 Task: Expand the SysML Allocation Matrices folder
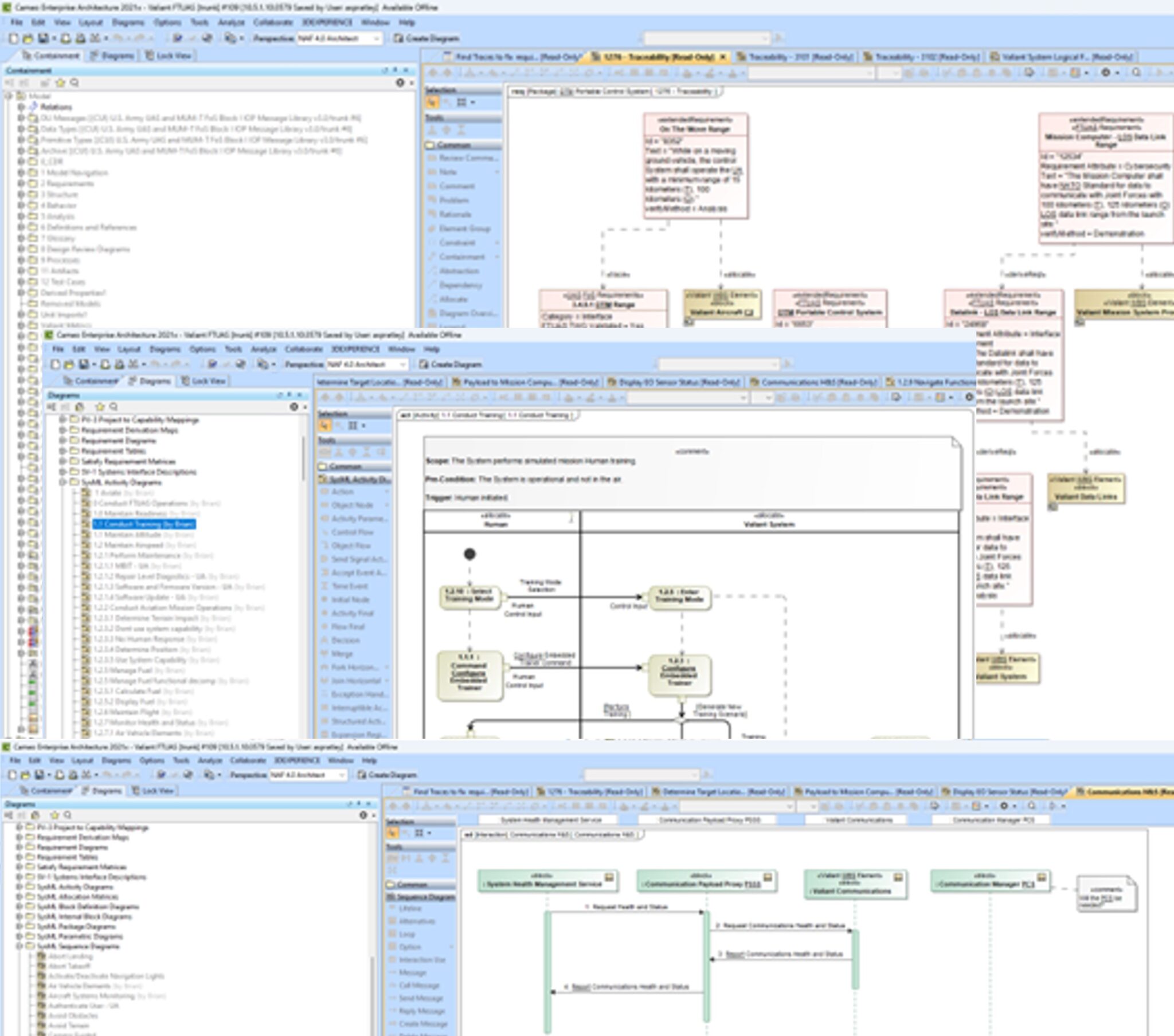[x=19, y=897]
